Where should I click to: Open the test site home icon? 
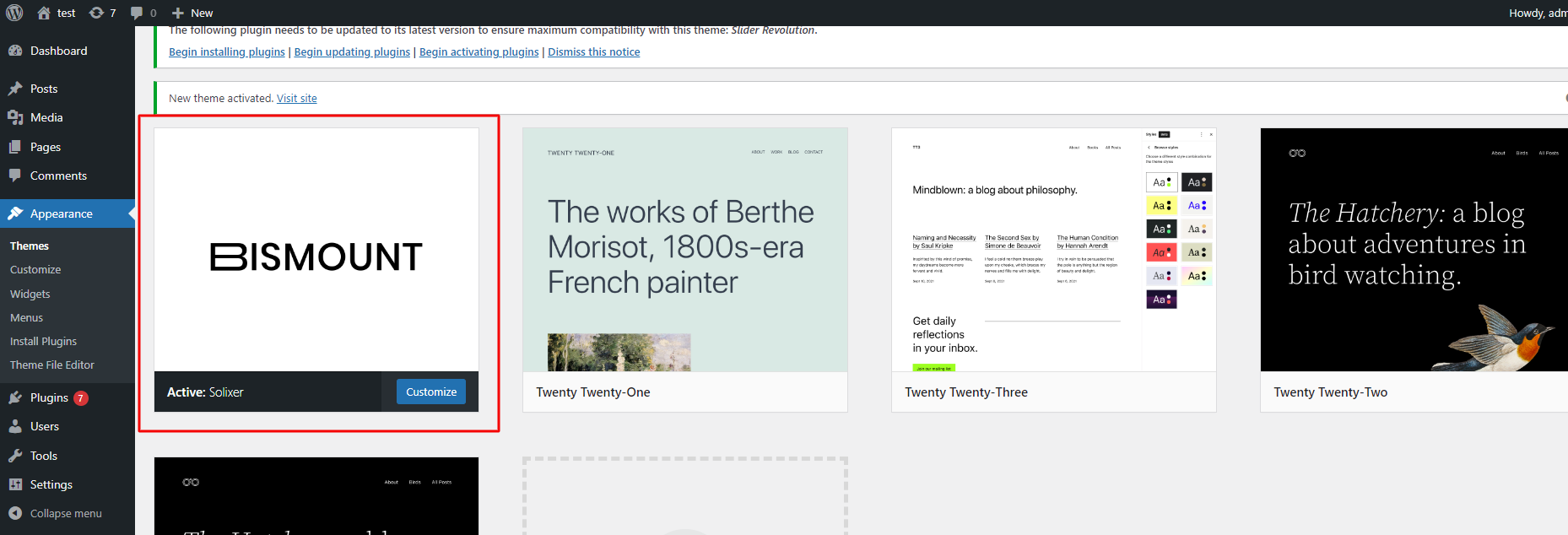pos(44,13)
